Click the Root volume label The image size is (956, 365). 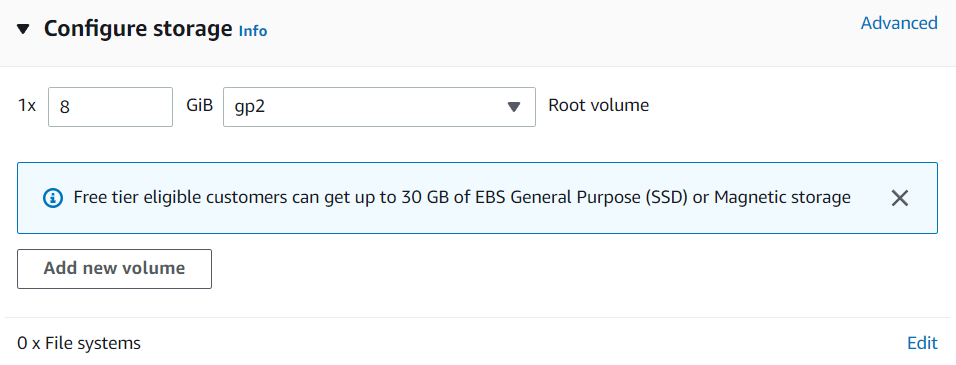(x=599, y=105)
